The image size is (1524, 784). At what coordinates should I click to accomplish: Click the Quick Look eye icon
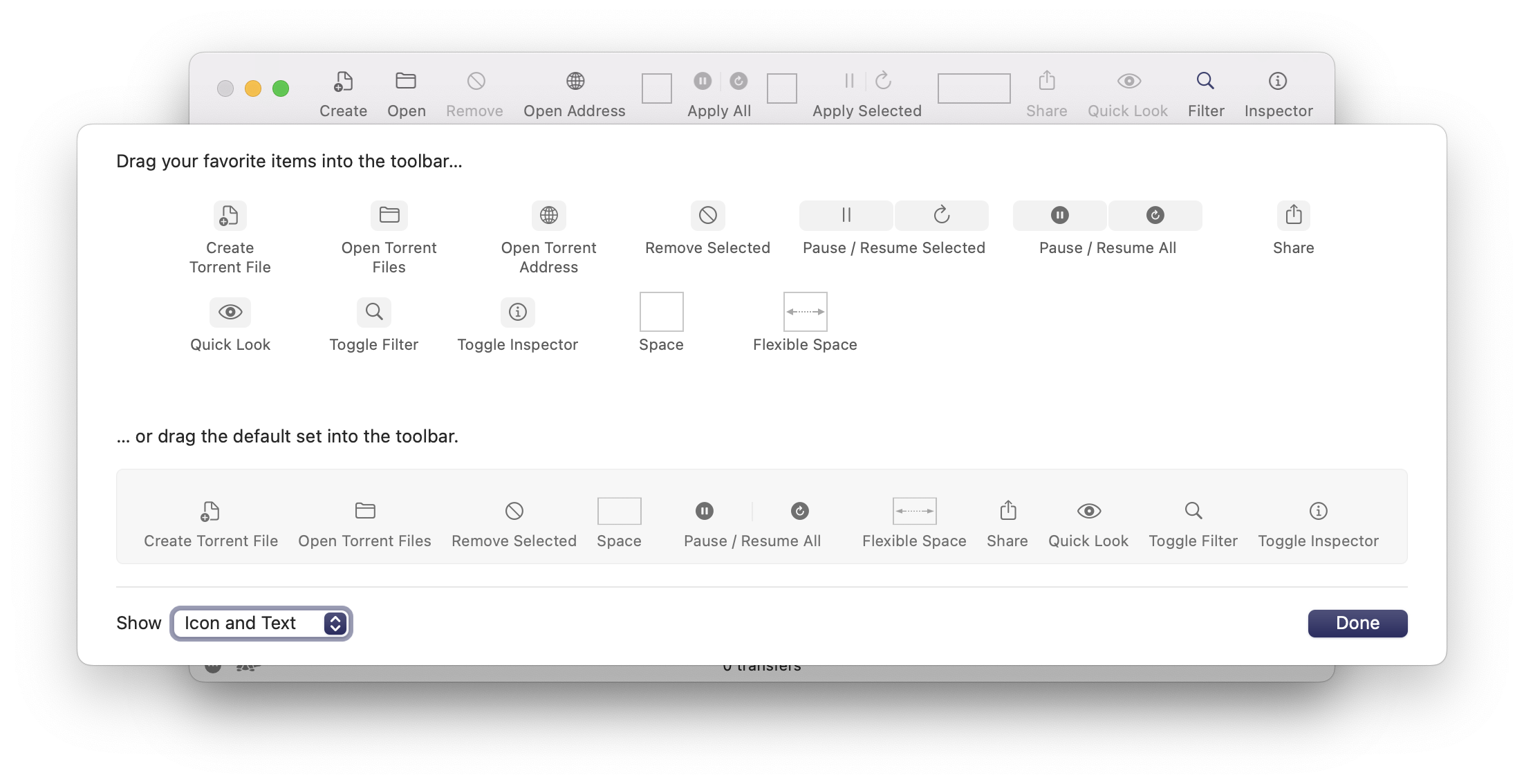click(x=230, y=312)
